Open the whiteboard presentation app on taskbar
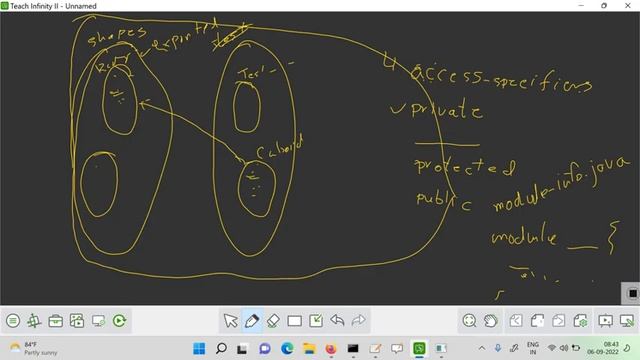The width and height of the screenshot is (640, 360). point(397,349)
